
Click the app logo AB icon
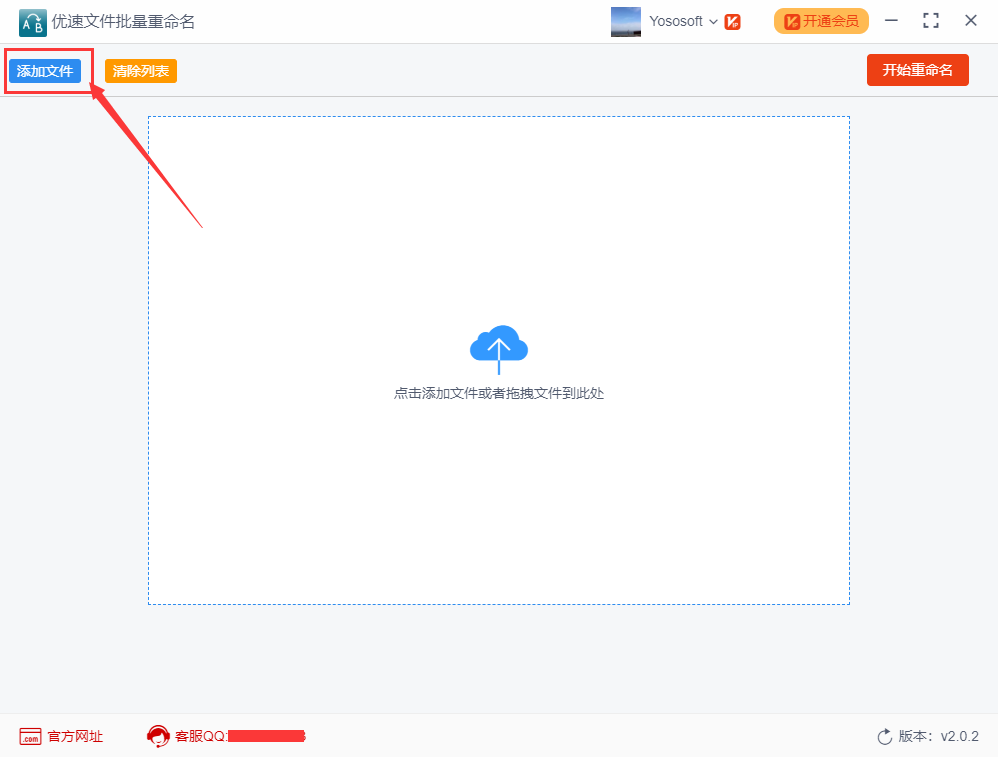coord(32,23)
